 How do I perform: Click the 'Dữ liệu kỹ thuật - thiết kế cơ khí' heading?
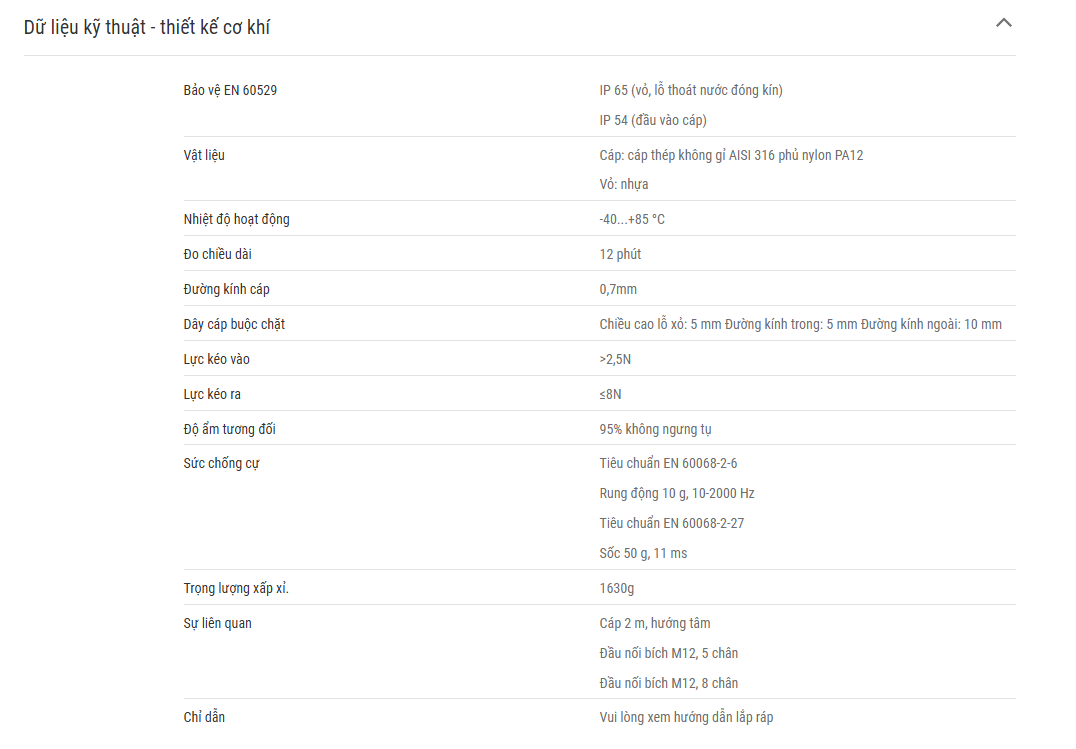coord(147,27)
